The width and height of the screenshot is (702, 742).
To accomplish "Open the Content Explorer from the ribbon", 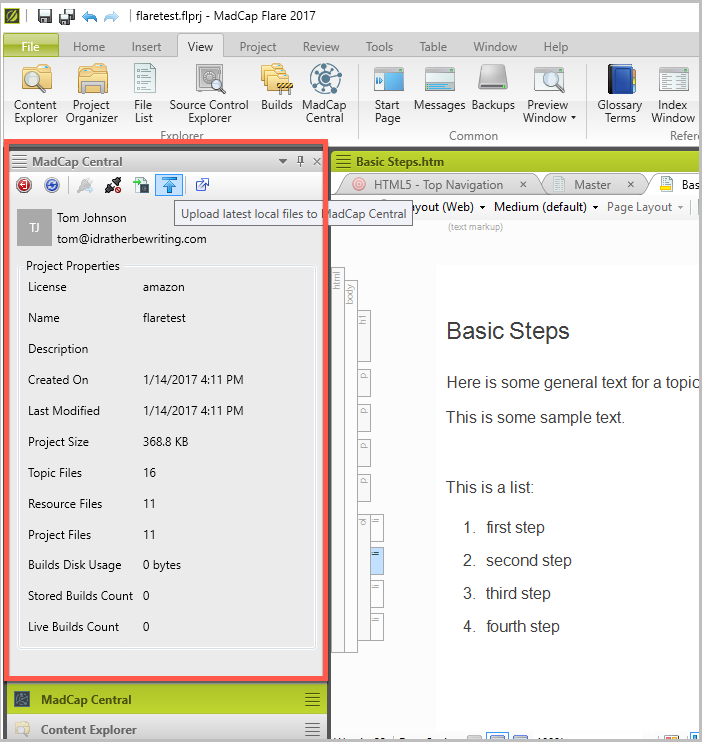I will pos(36,94).
